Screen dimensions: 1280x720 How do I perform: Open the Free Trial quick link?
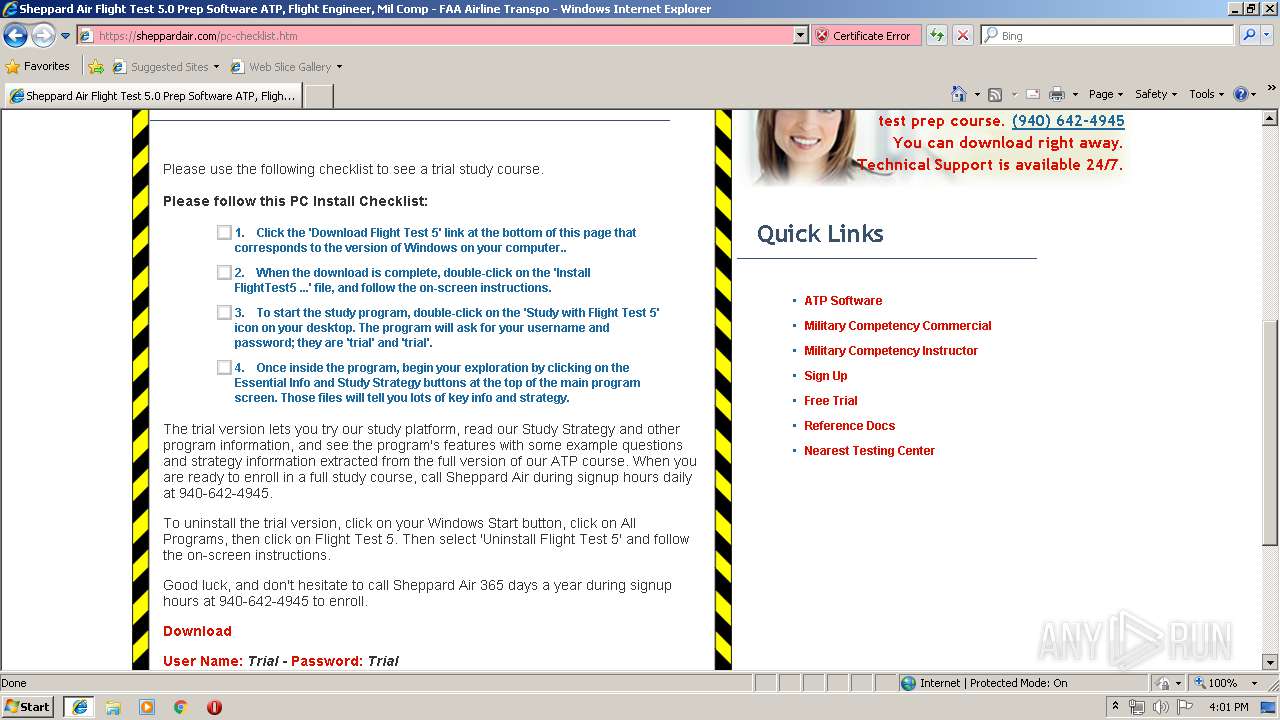click(x=831, y=400)
